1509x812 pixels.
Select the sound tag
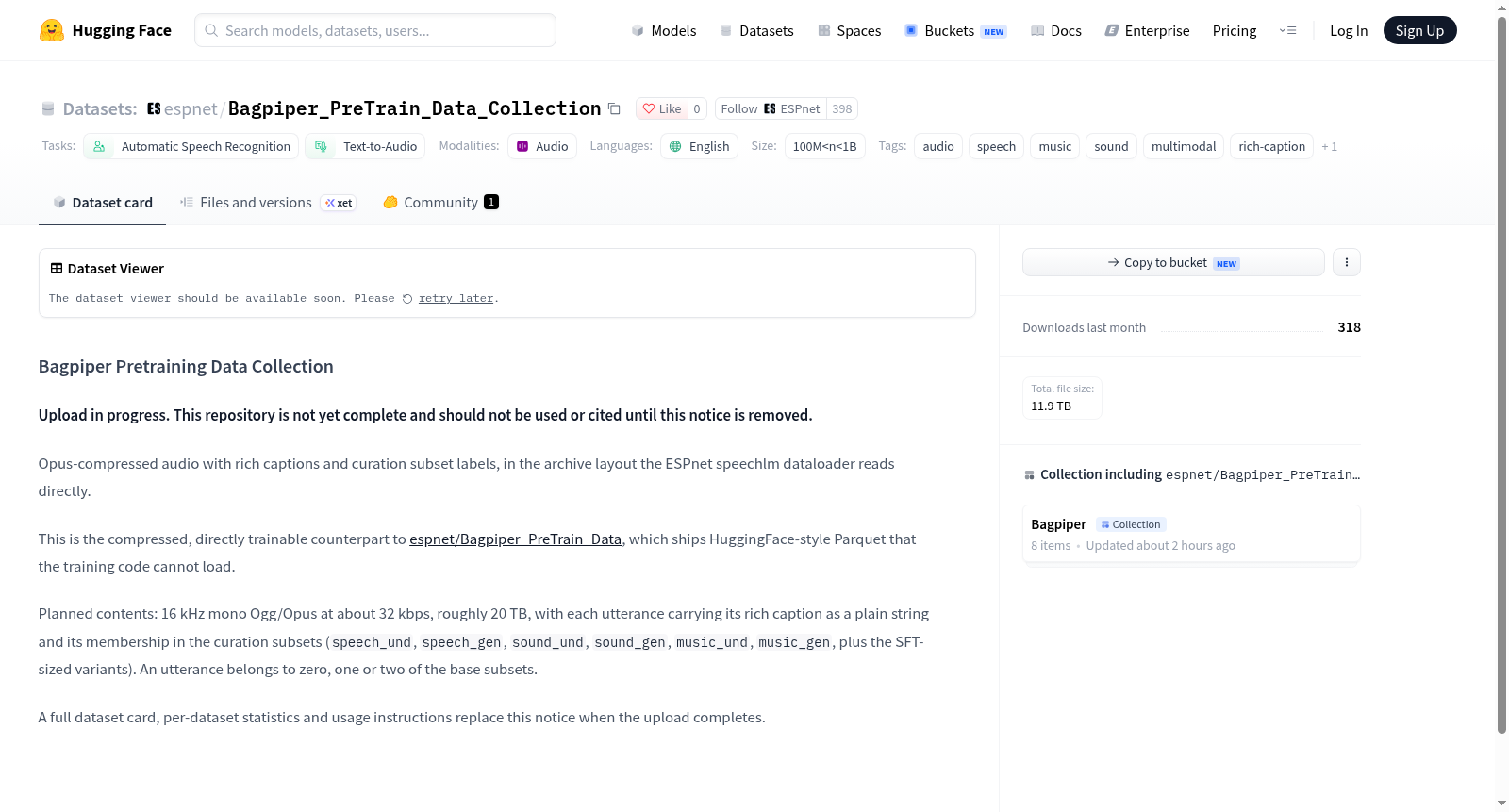coord(1111,146)
